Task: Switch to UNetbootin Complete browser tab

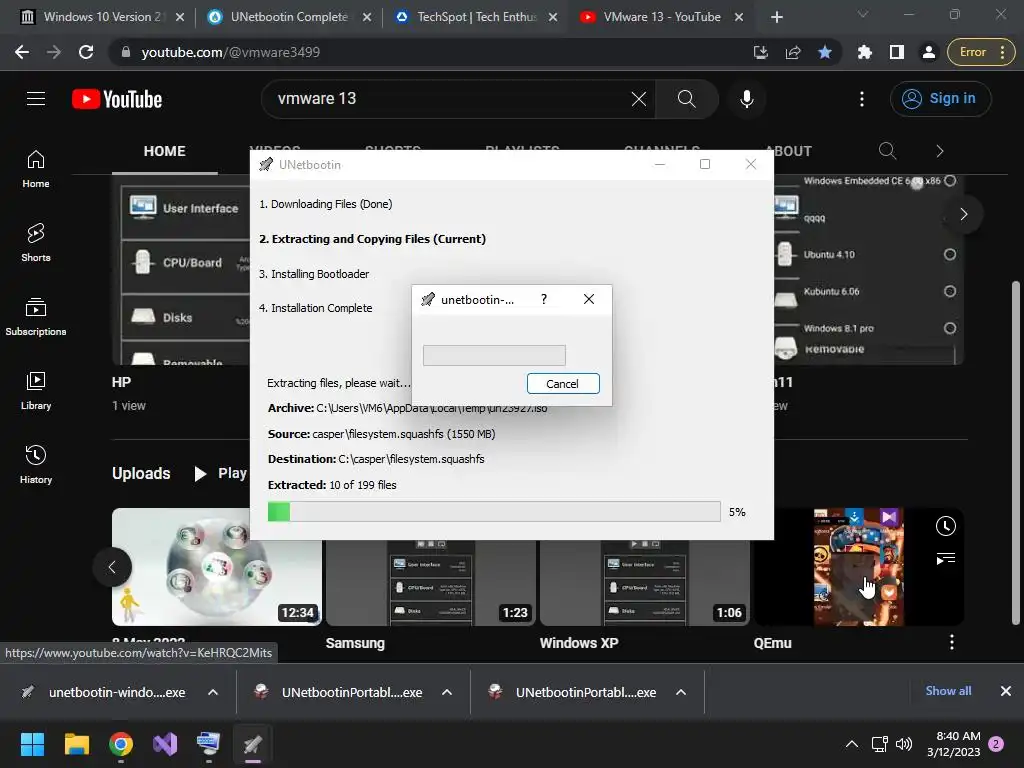Action: 289,17
